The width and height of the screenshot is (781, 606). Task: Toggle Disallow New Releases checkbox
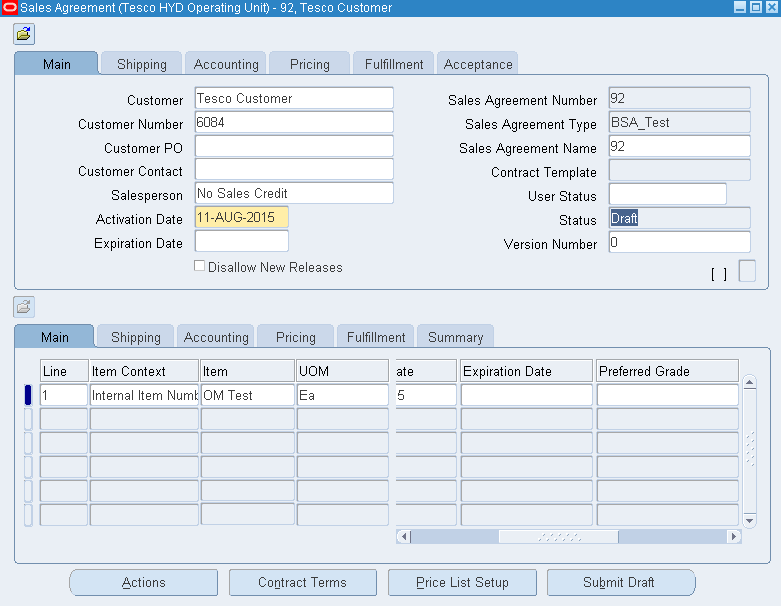click(199, 266)
